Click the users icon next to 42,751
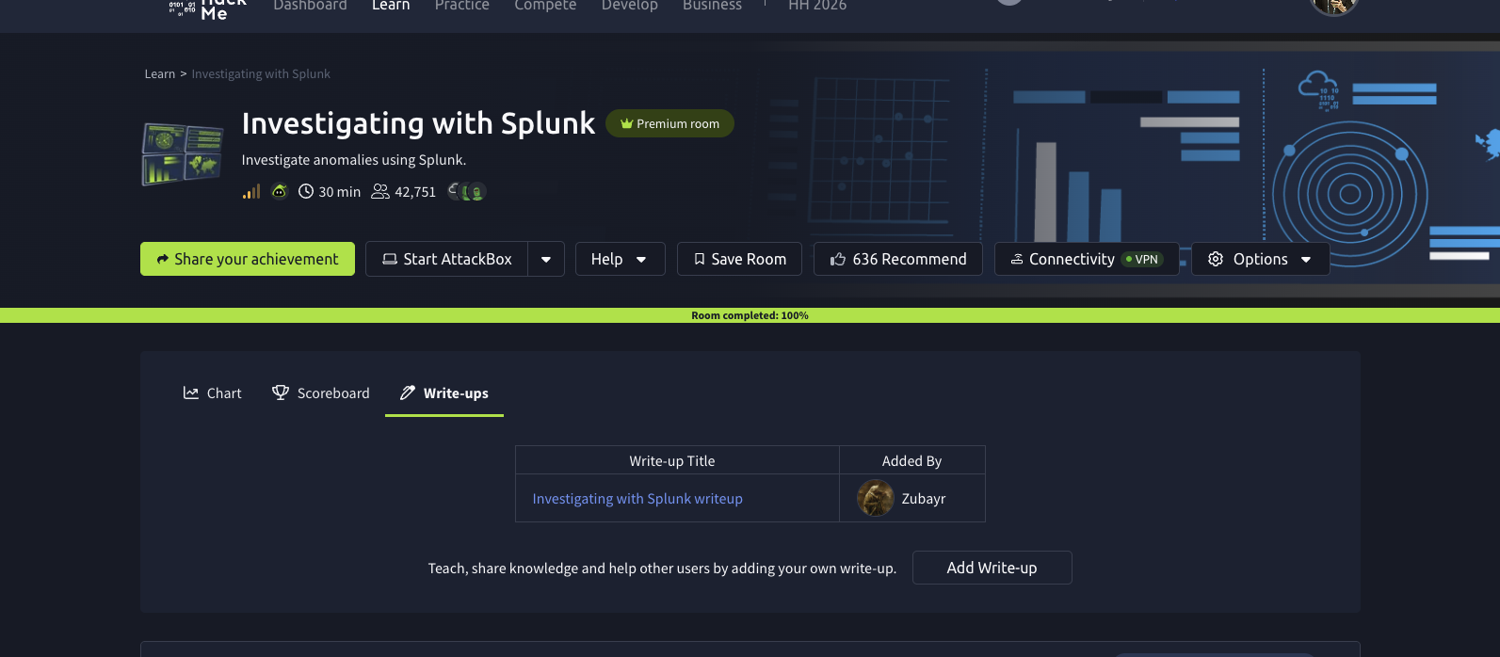The height and width of the screenshot is (657, 1500). coord(380,191)
